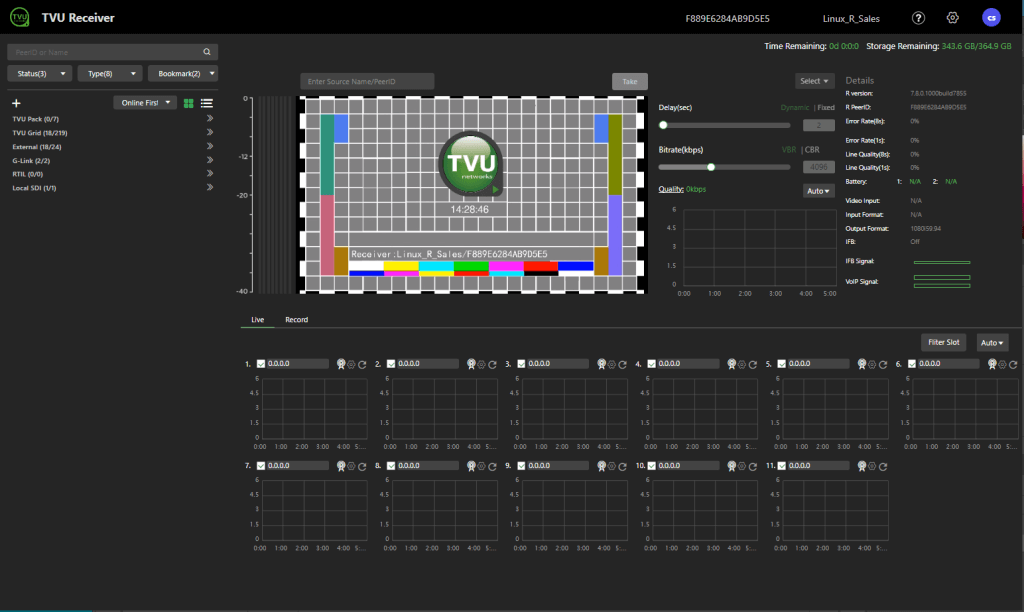Viewport: 1024px width, 612px height.
Task: Open slot 8 gear settings
Action: click(481, 466)
